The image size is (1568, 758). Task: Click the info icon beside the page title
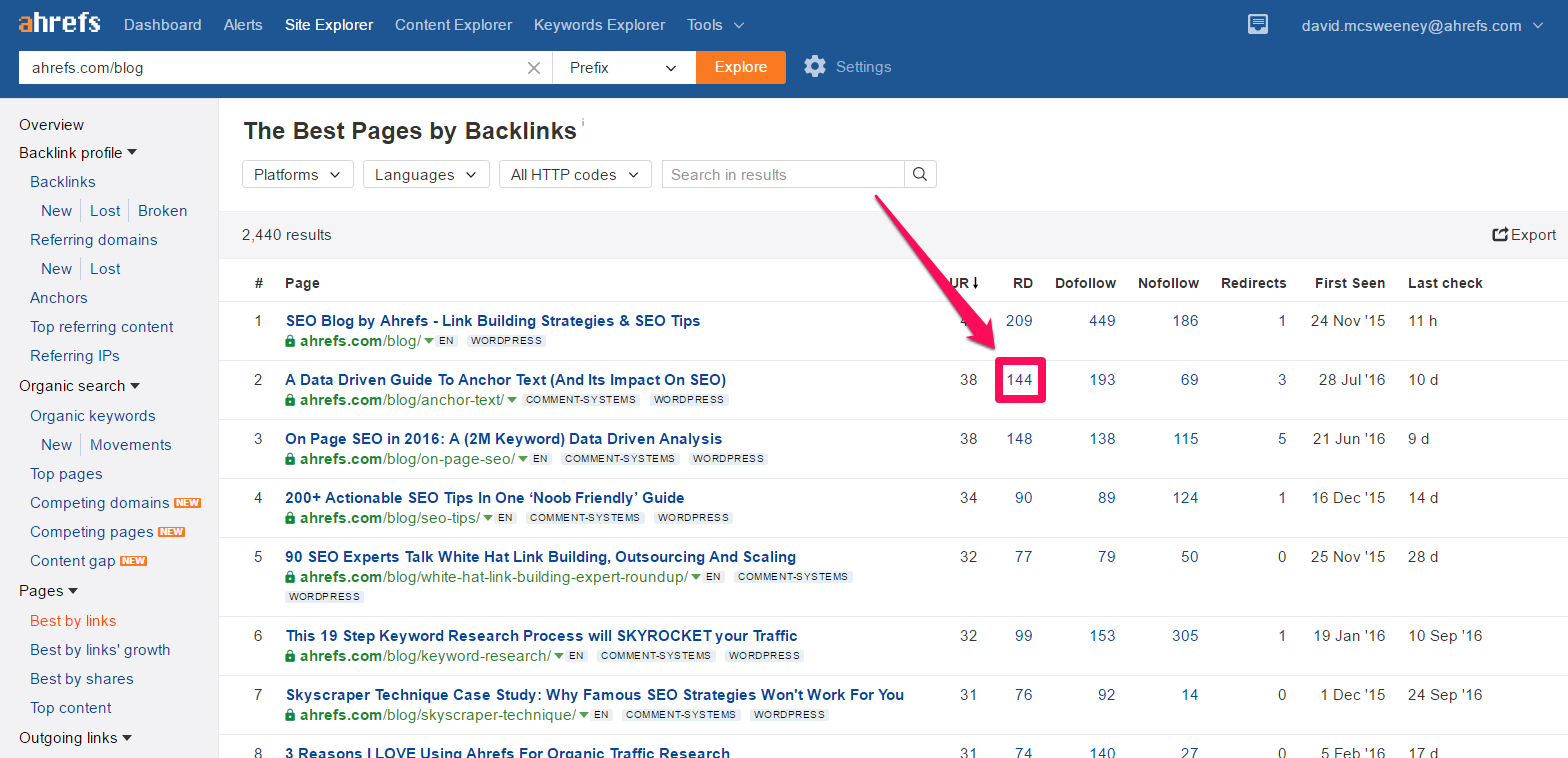583,122
